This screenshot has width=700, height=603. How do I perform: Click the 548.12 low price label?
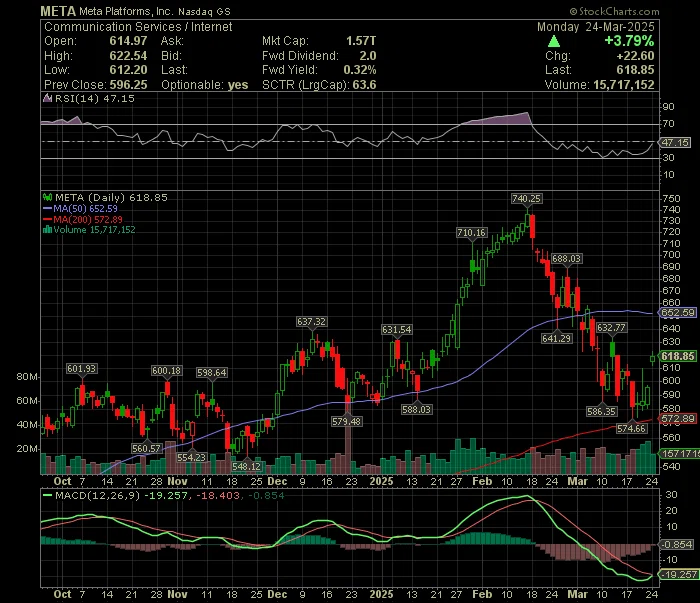pos(246,466)
